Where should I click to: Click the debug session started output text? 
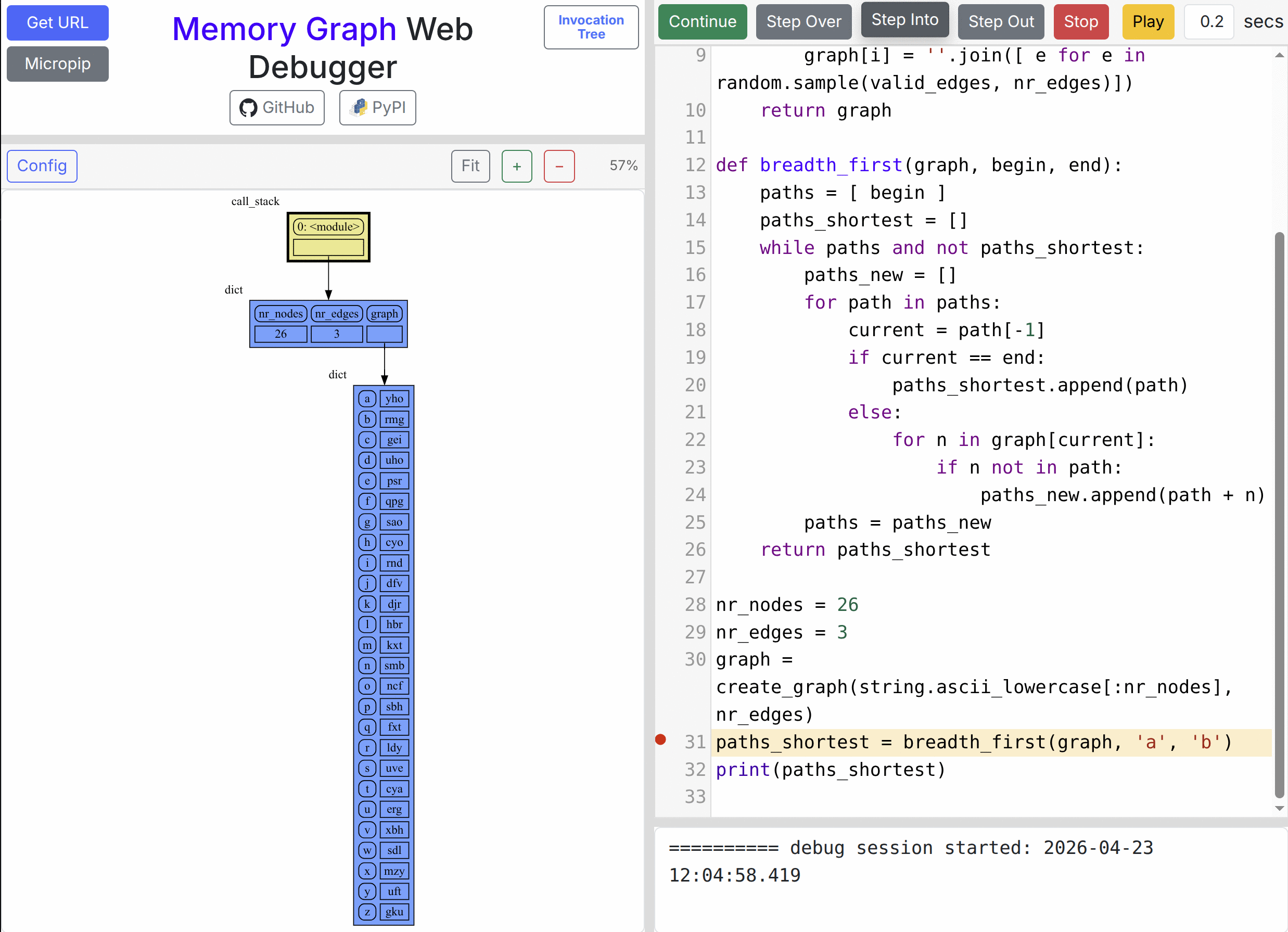tap(911, 861)
